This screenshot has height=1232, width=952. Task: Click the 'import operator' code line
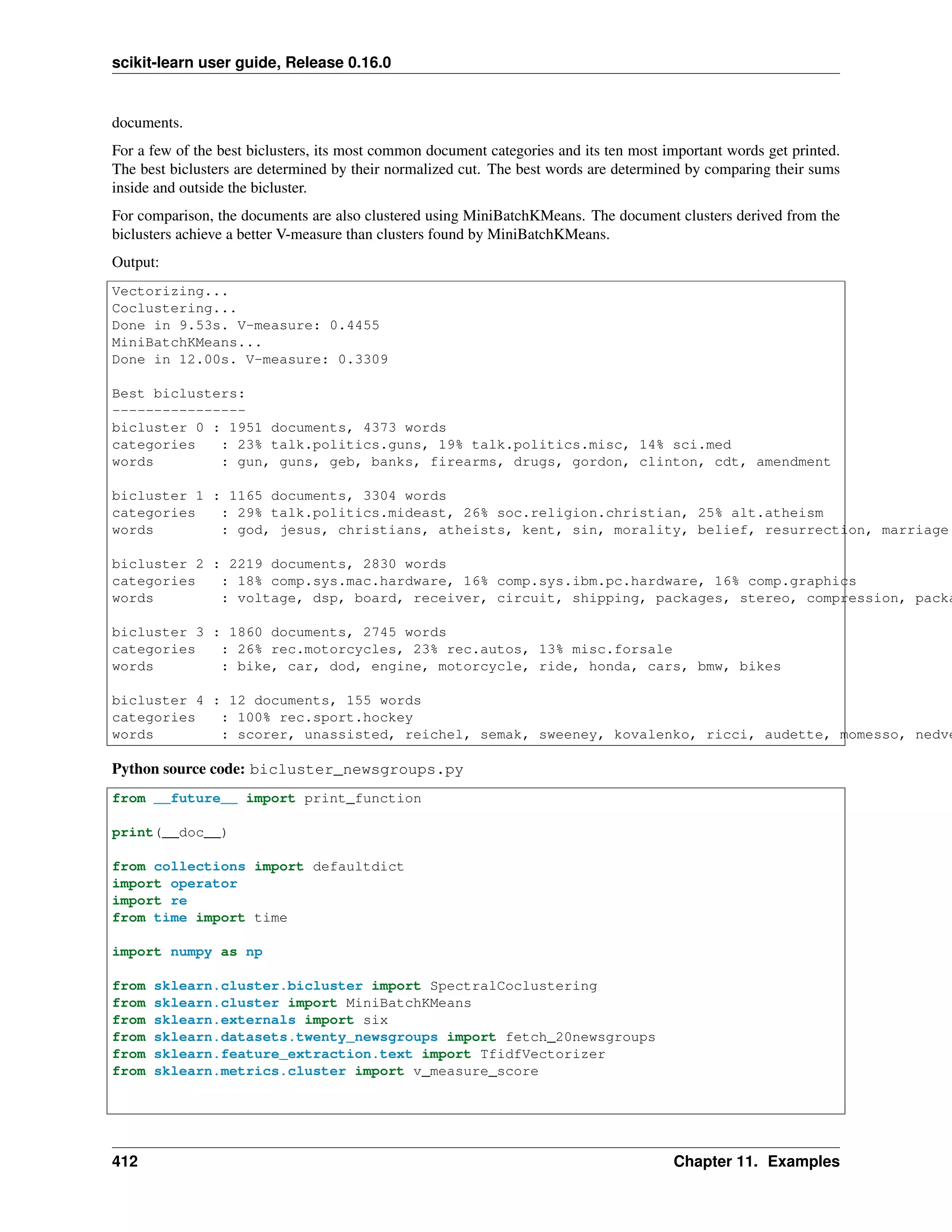(x=174, y=884)
